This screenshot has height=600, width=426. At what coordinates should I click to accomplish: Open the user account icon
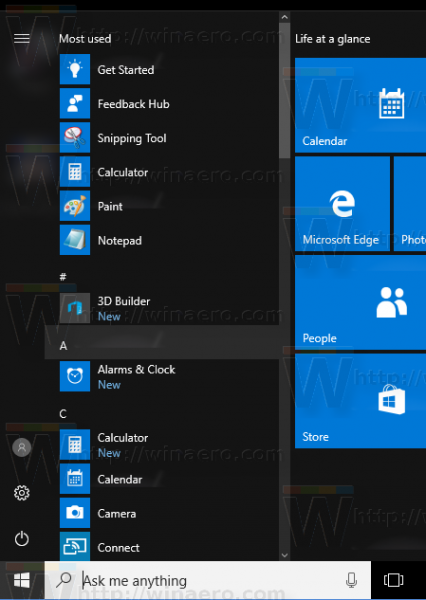coord(22,447)
